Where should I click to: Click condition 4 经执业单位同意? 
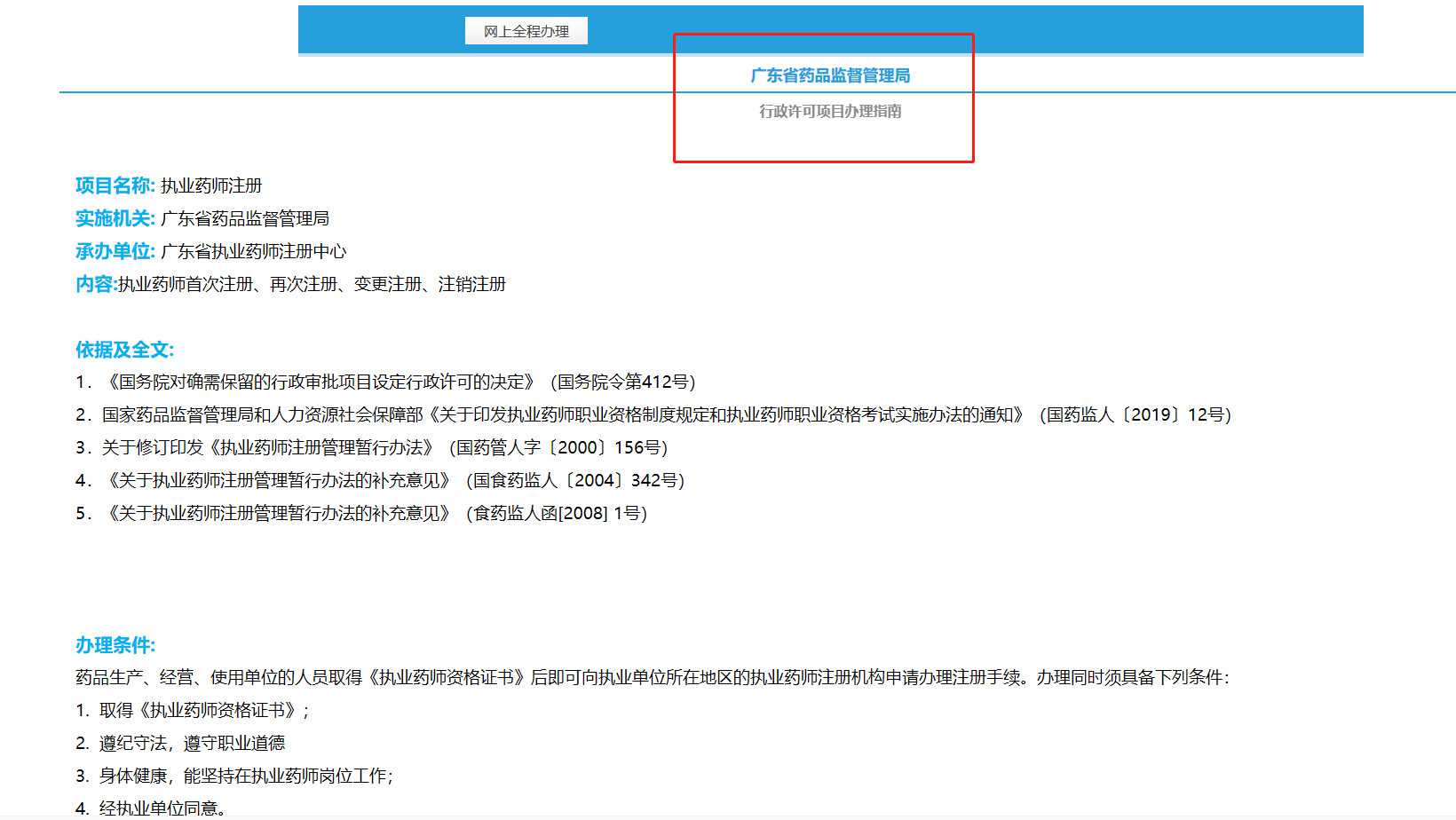click(x=162, y=808)
